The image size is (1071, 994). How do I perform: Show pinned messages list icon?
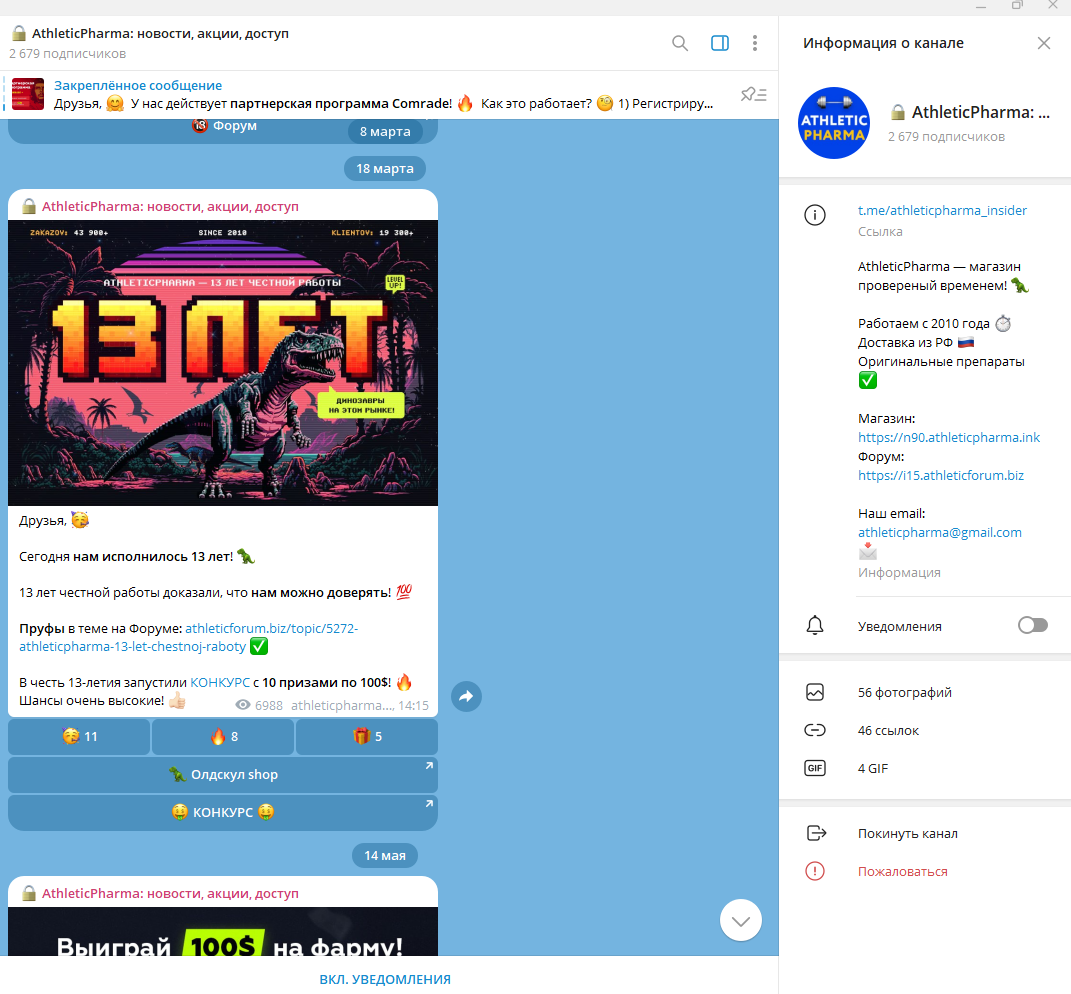(x=753, y=95)
